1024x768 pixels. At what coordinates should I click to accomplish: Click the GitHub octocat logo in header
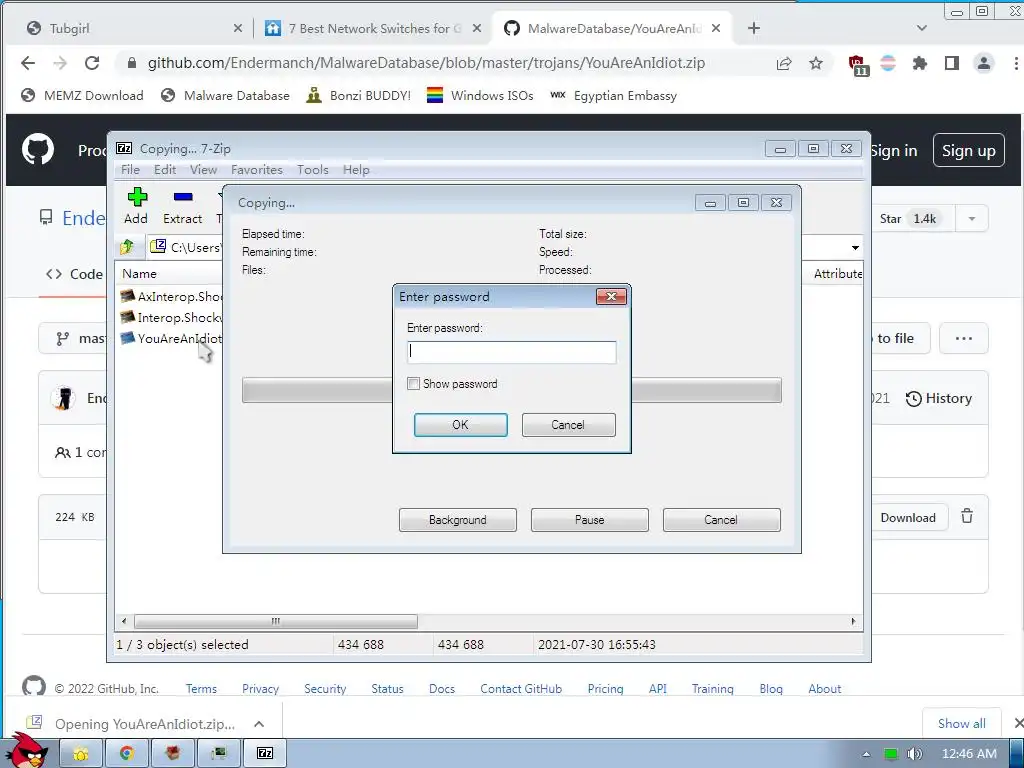[x=38, y=150]
